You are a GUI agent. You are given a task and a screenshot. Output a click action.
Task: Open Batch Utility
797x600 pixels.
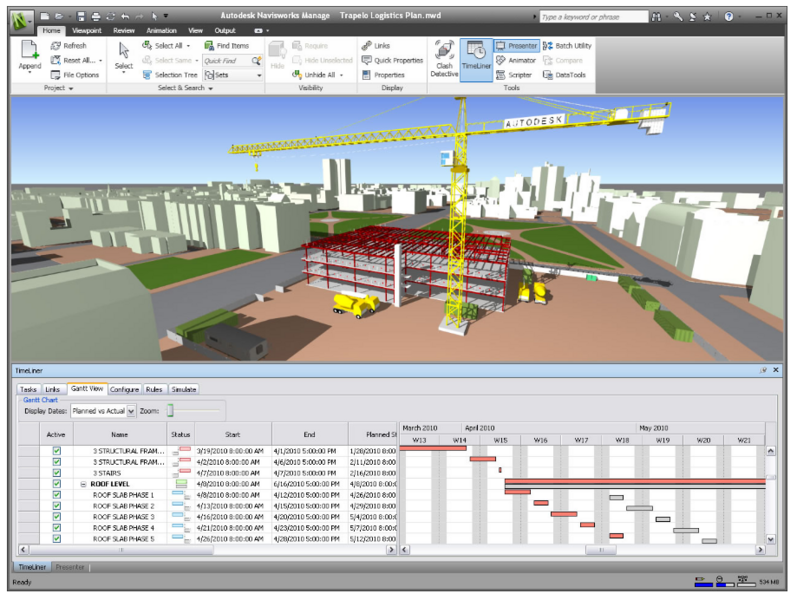tap(567, 46)
